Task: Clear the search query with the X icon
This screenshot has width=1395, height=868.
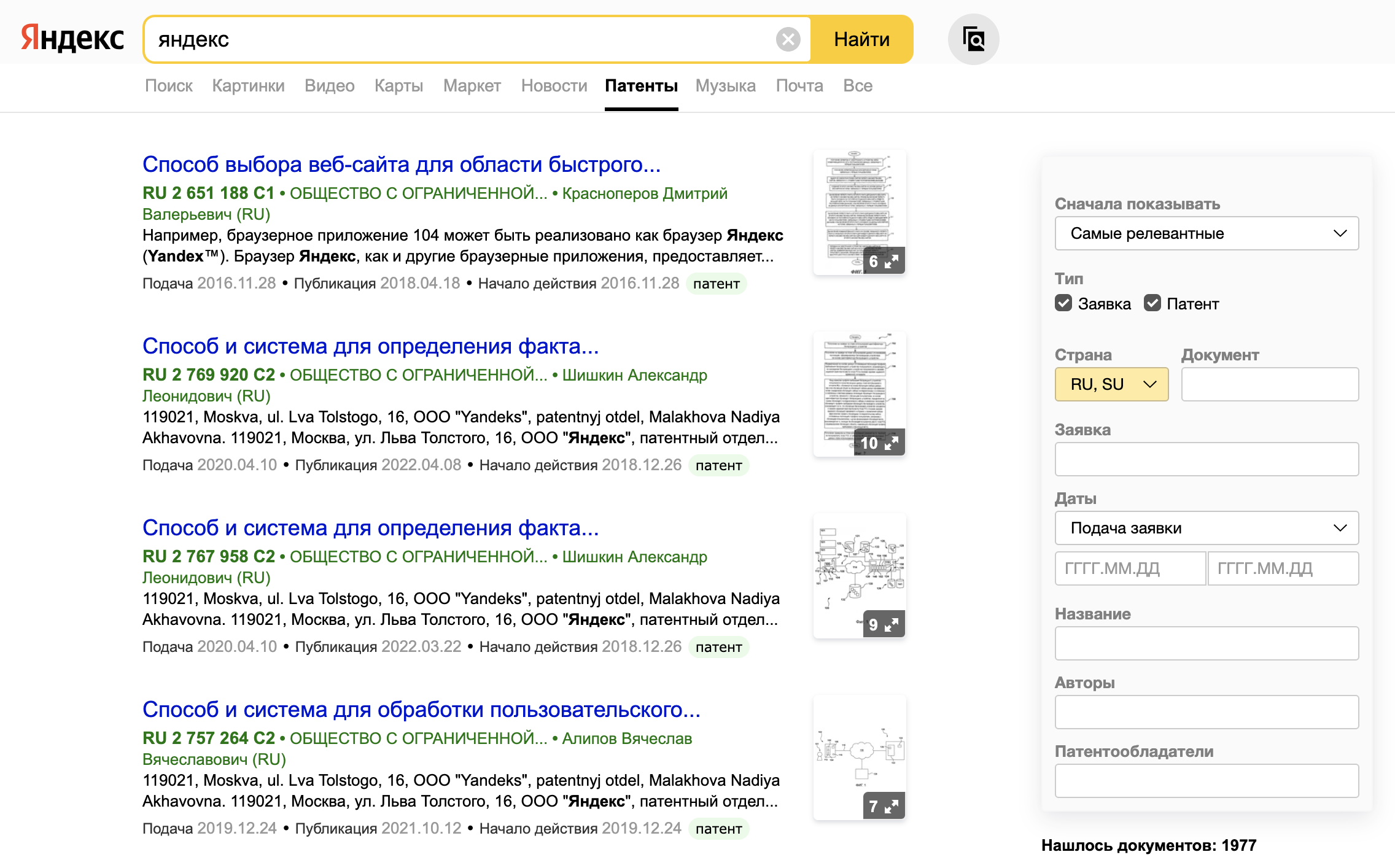Action: pos(788,39)
